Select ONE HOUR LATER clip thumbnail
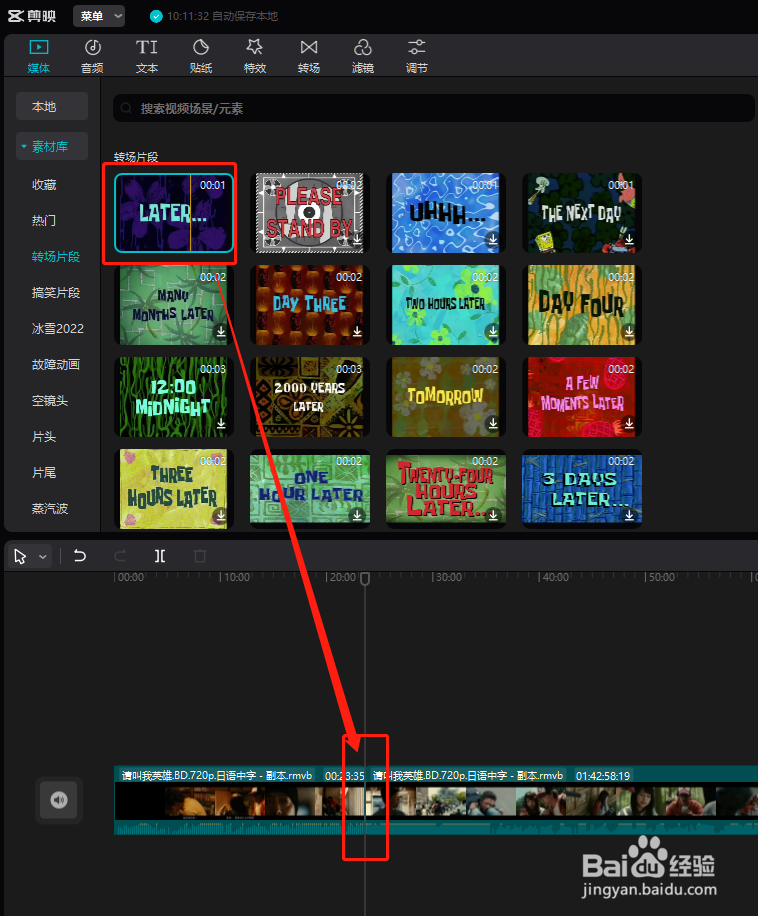758x916 pixels. (x=310, y=489)
